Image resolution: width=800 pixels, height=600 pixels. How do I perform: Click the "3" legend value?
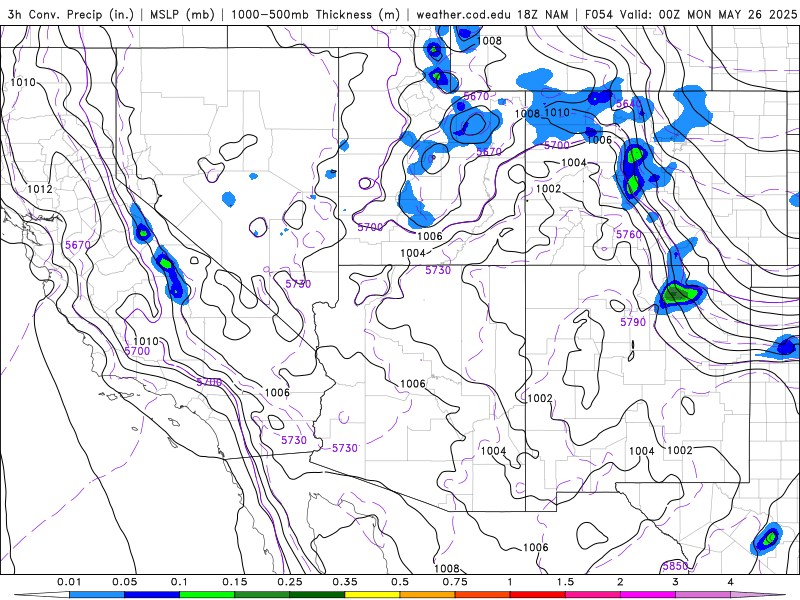coord(676,582)
